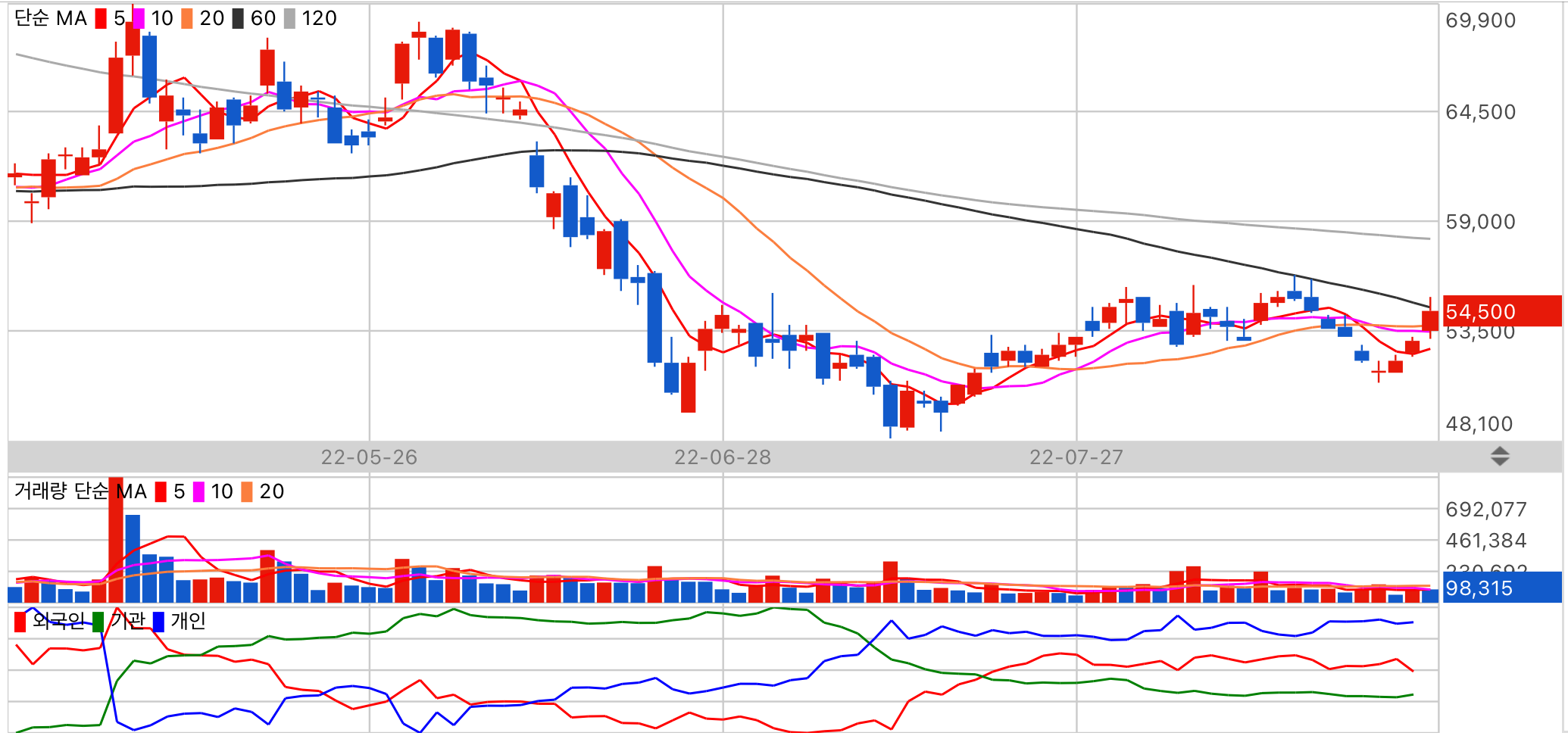Click the '개인' investor legend text
1568x739 pixels.
(x=188, y=621)
